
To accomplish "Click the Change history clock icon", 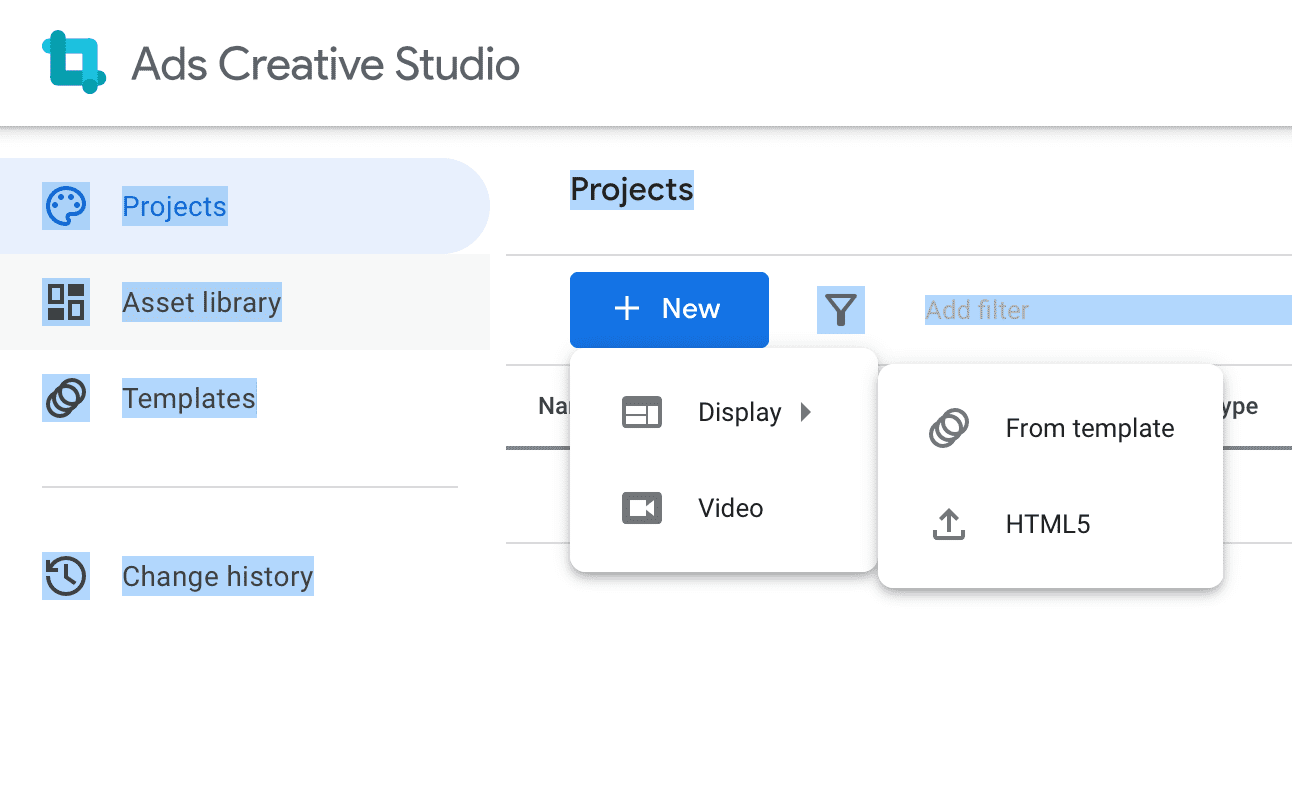I will tap(66, 576).
